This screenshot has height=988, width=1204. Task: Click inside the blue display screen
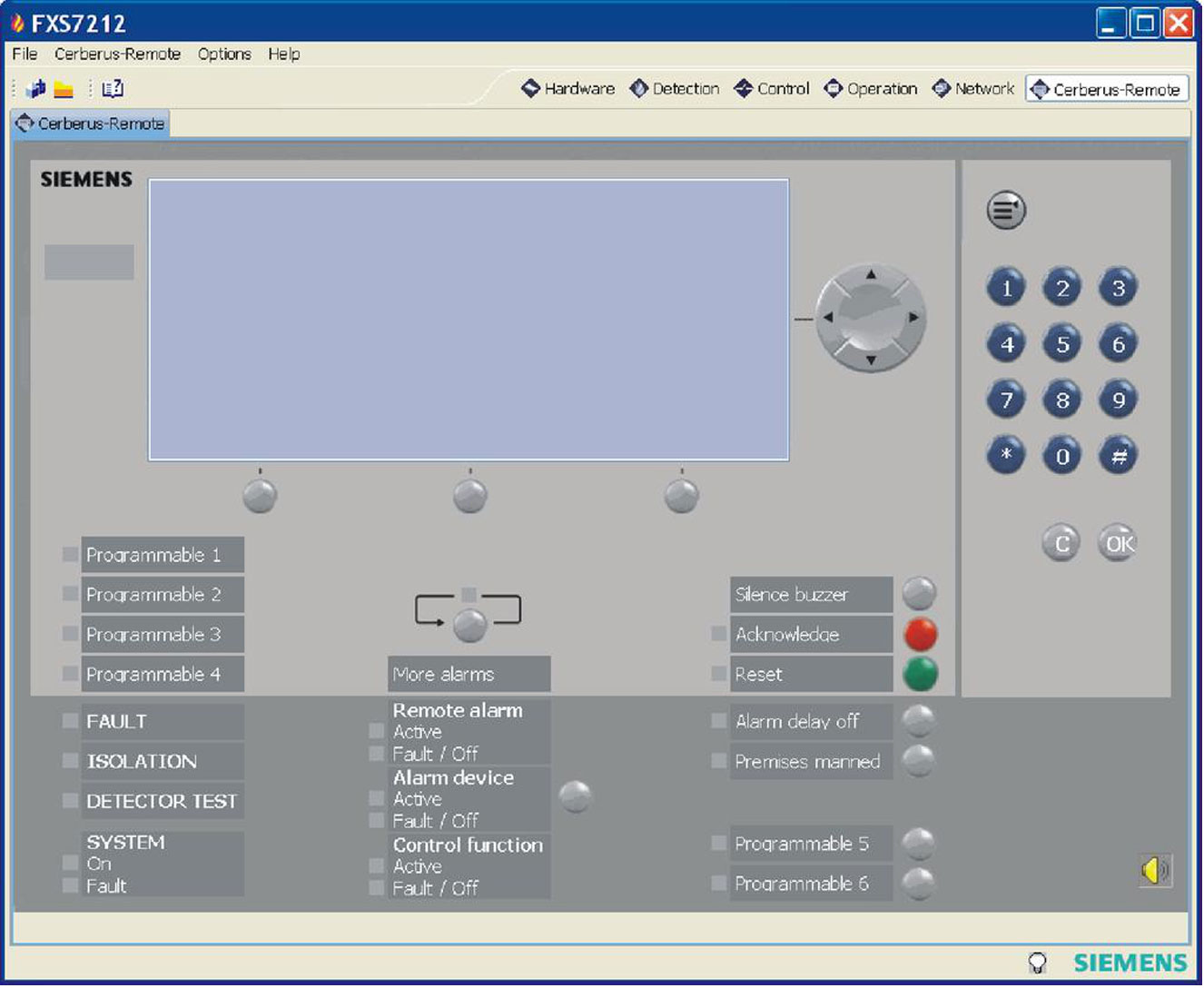tap(469, 320)
